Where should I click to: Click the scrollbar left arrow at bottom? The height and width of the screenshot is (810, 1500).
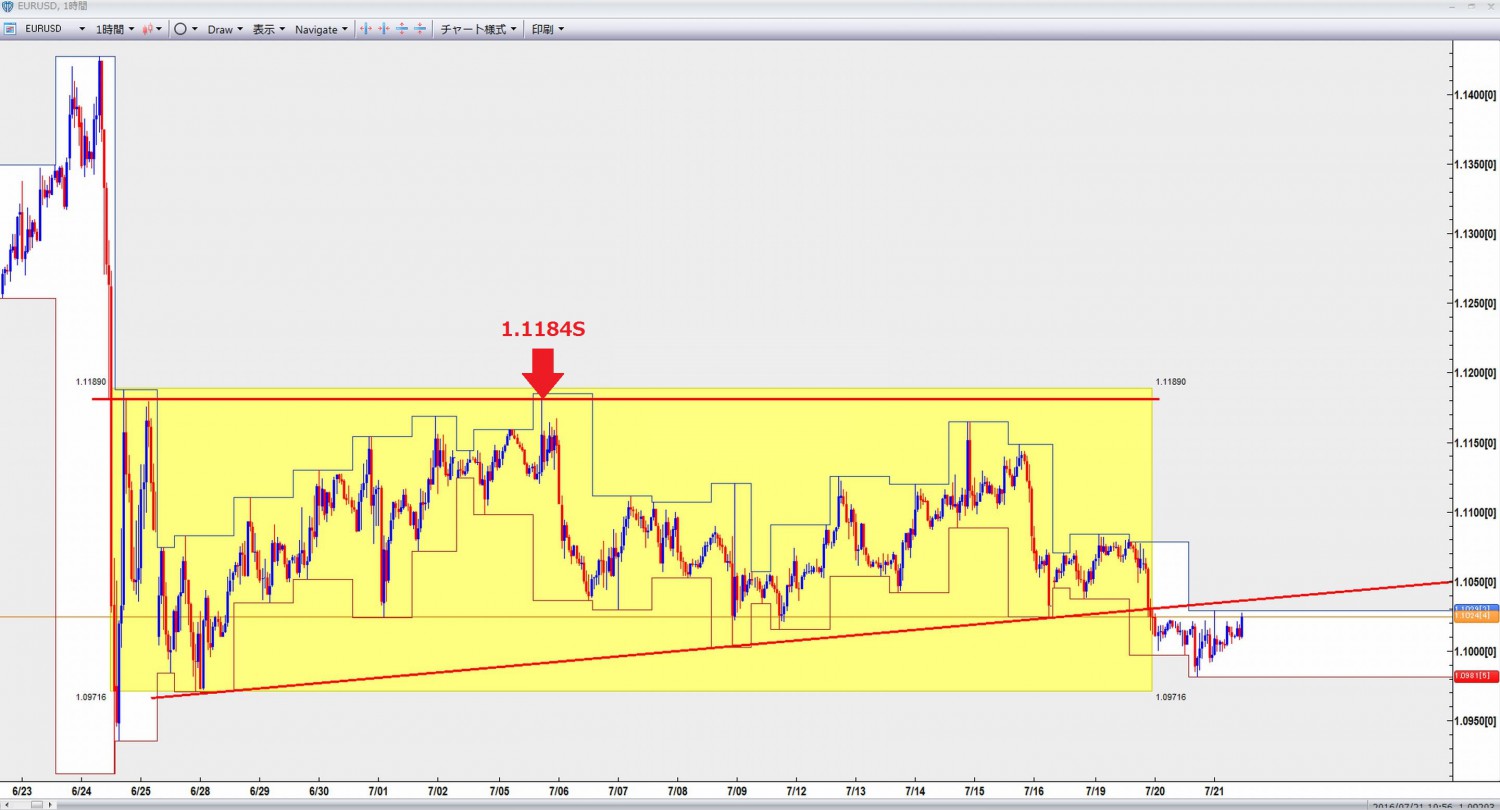pos(5,804)
